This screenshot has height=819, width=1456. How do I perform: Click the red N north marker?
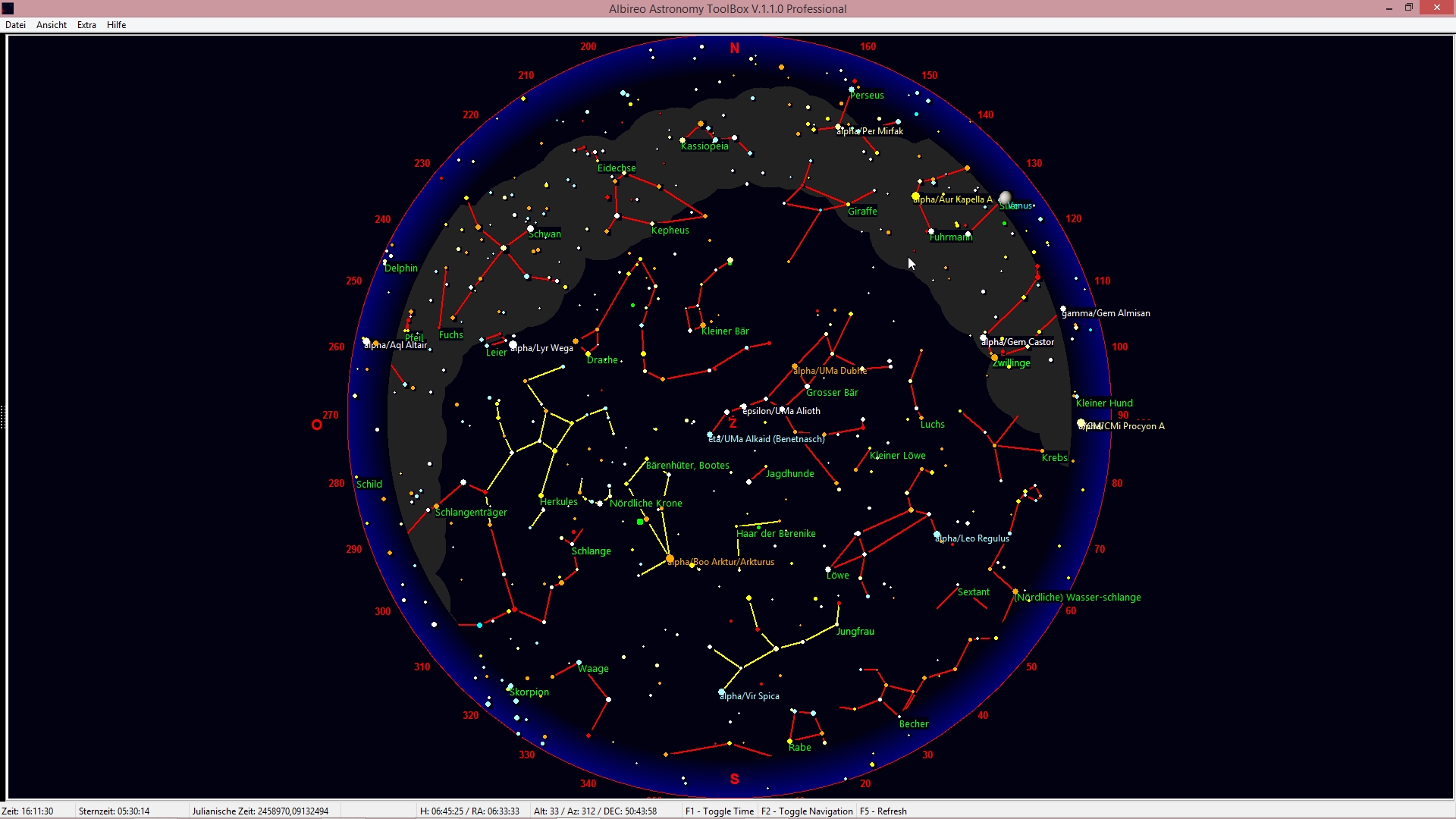[x=734, y=49]
